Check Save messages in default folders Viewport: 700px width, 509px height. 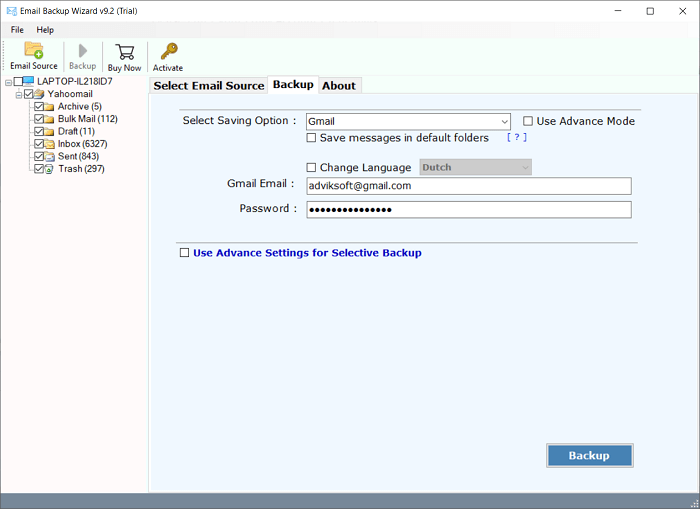pos(311,138)
